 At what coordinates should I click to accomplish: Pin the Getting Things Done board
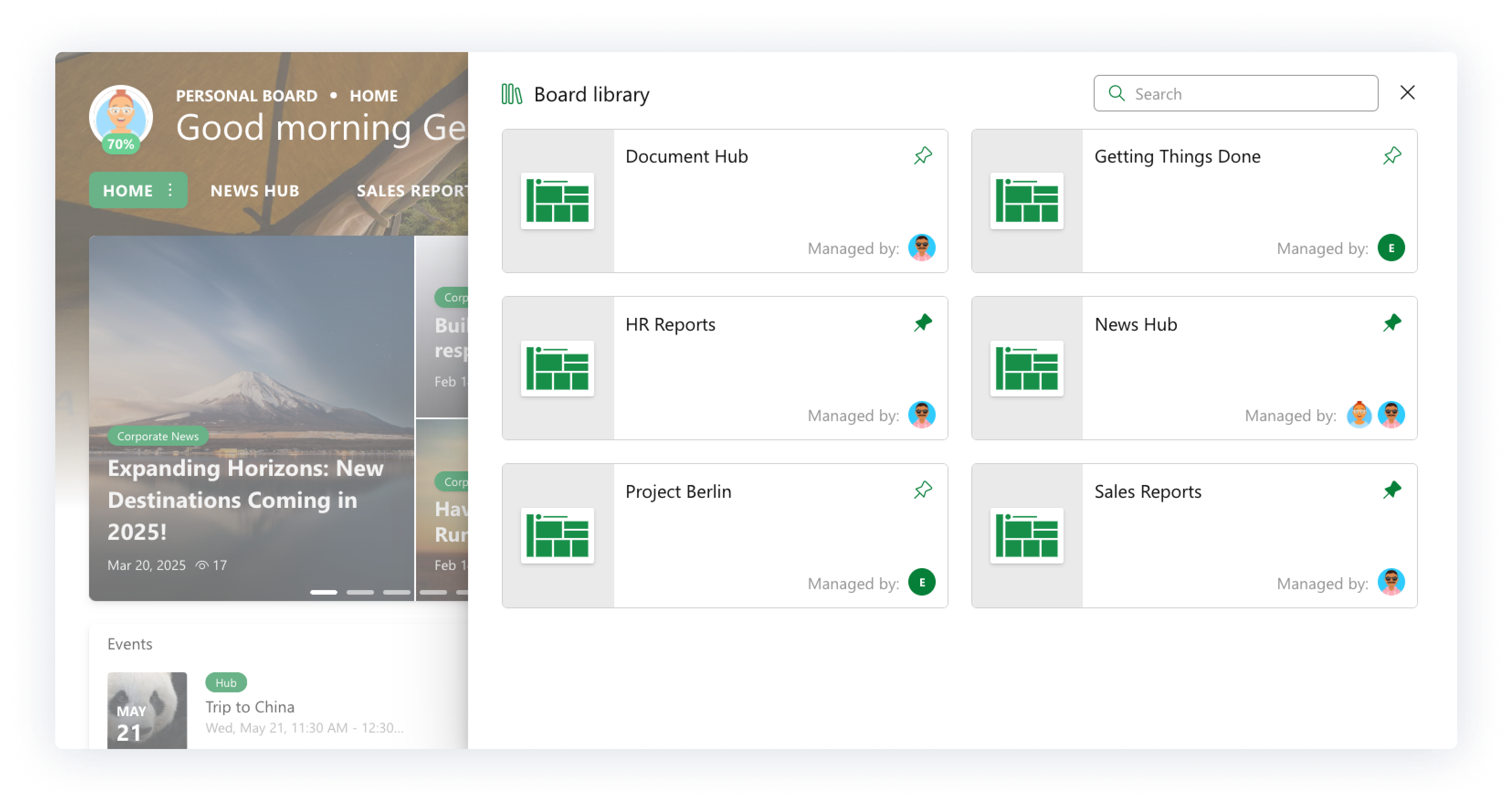point(1392,156)
